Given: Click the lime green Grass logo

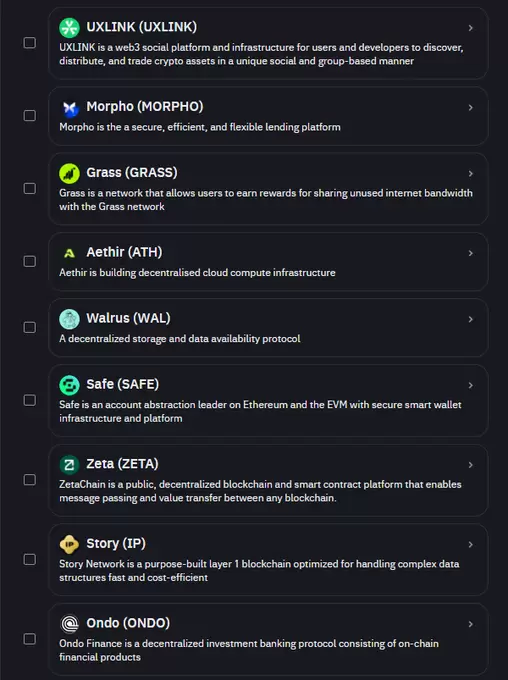Looking at the screenshot, I should click(69, 173).
